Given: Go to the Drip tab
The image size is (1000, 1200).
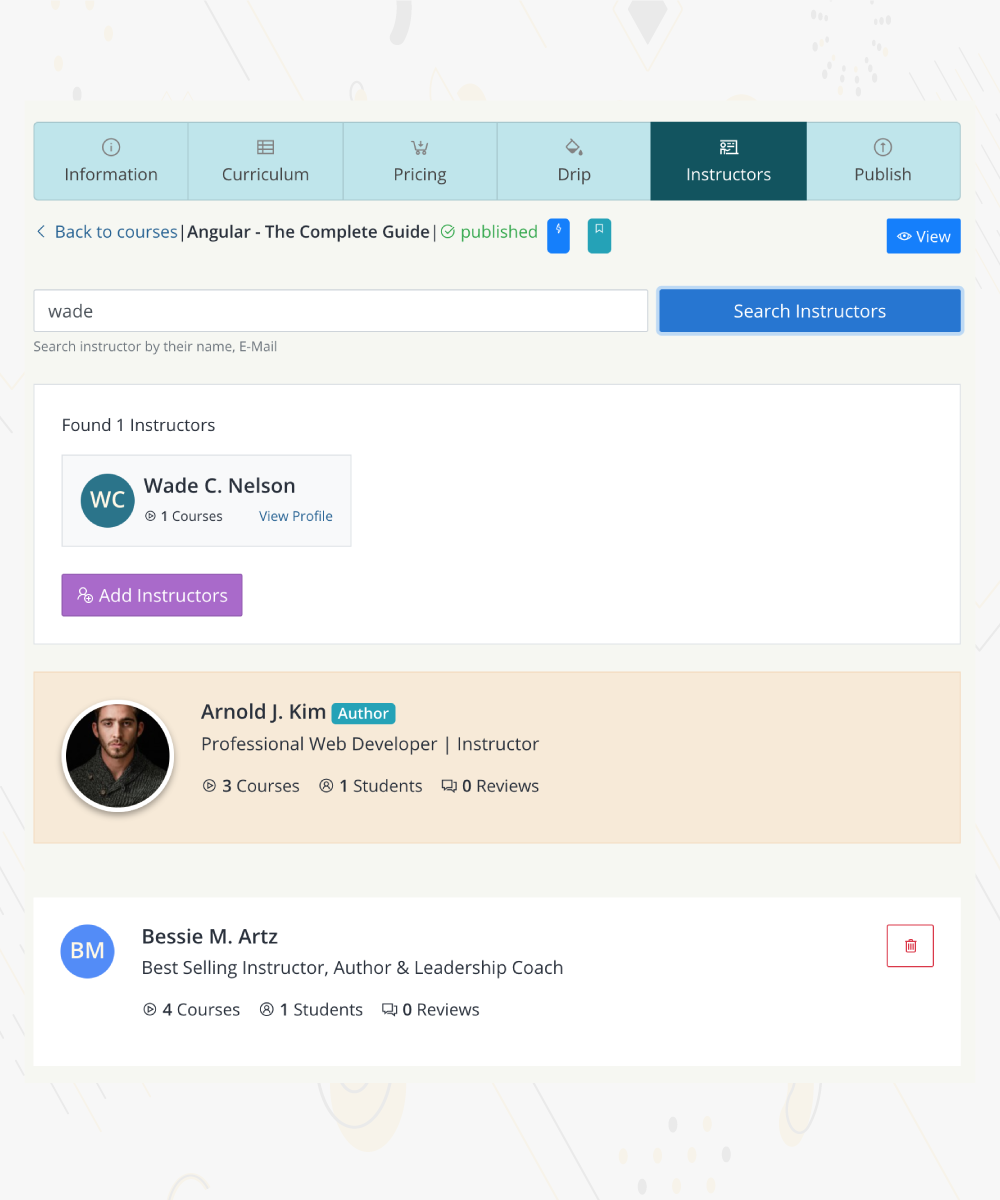Looking at the screenshot, I should coord(574,161).
